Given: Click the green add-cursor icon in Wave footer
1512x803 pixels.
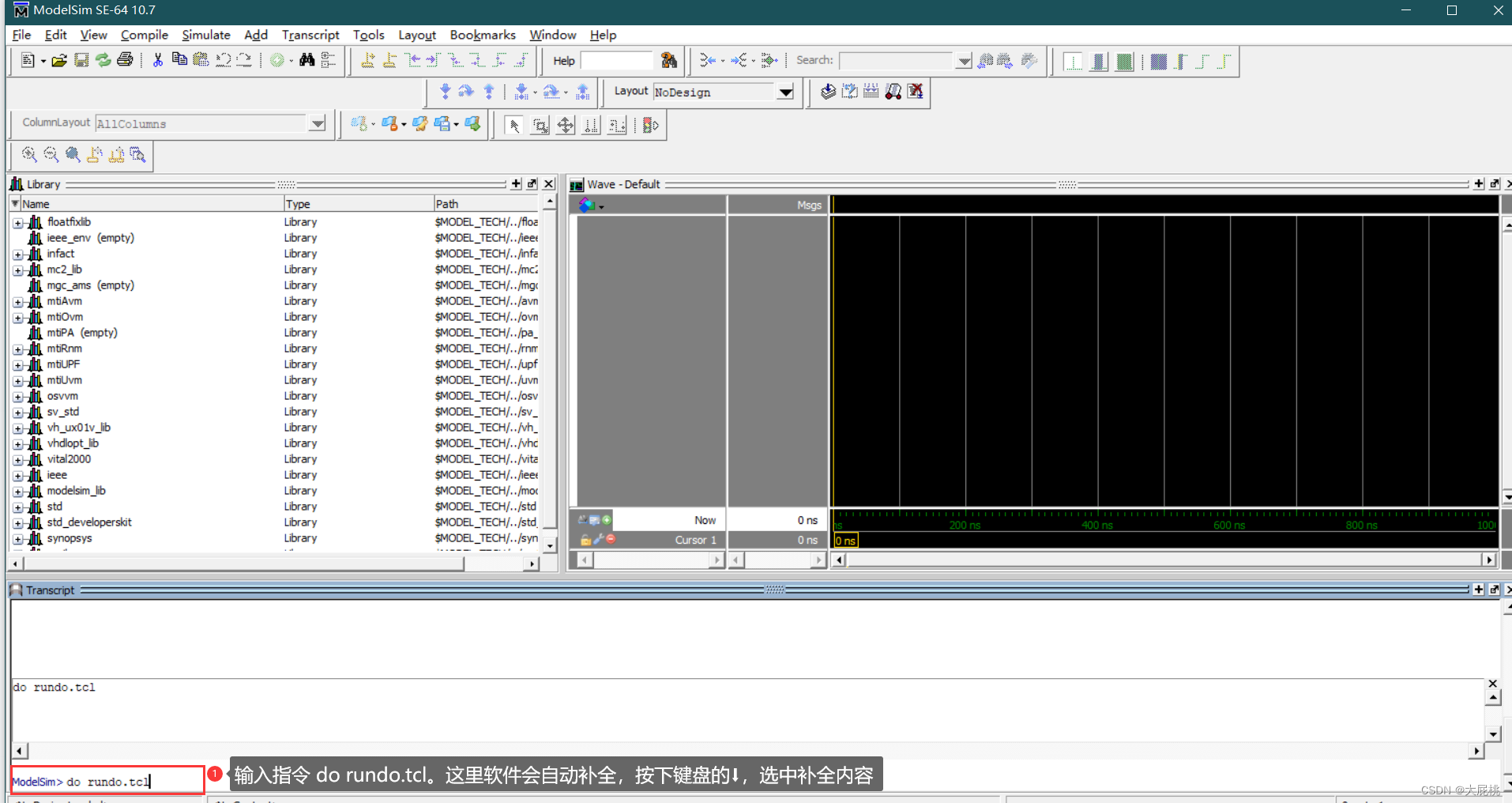Looking at the screenshot, I should point(607,519).
